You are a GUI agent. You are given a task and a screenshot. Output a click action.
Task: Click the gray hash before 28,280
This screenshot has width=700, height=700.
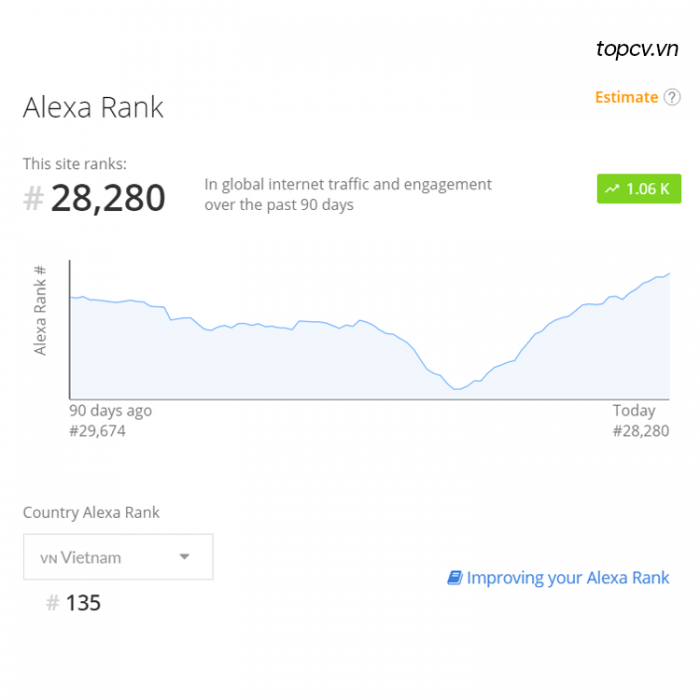33,198
